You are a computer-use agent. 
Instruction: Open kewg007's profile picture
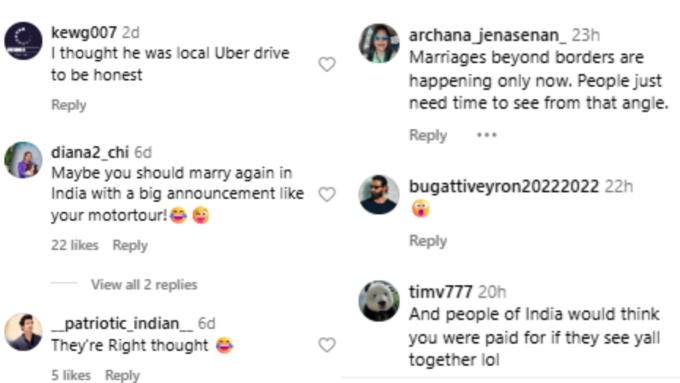(x=23, y=41)
